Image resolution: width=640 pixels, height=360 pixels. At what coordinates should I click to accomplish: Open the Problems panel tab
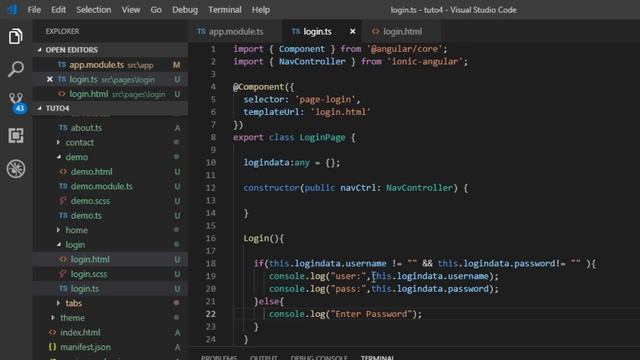click(x=219, y=357)
